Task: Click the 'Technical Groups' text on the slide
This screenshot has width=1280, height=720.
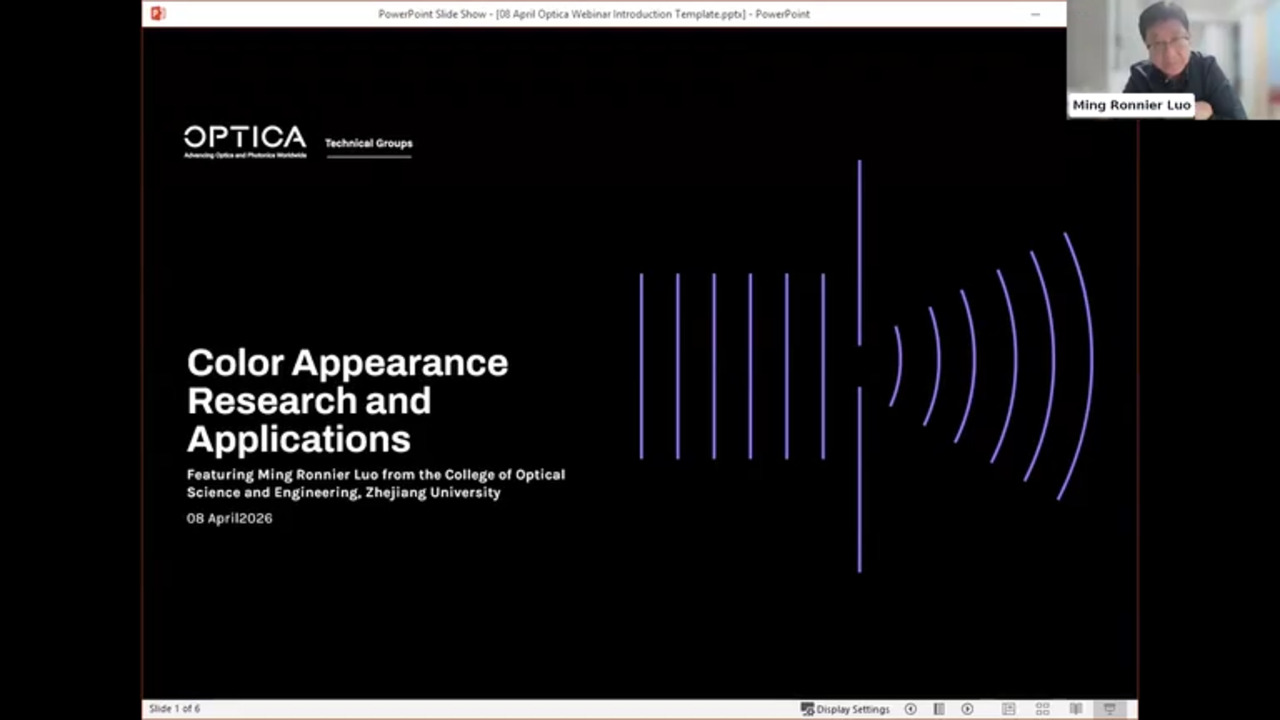Action: coord(368,143)
